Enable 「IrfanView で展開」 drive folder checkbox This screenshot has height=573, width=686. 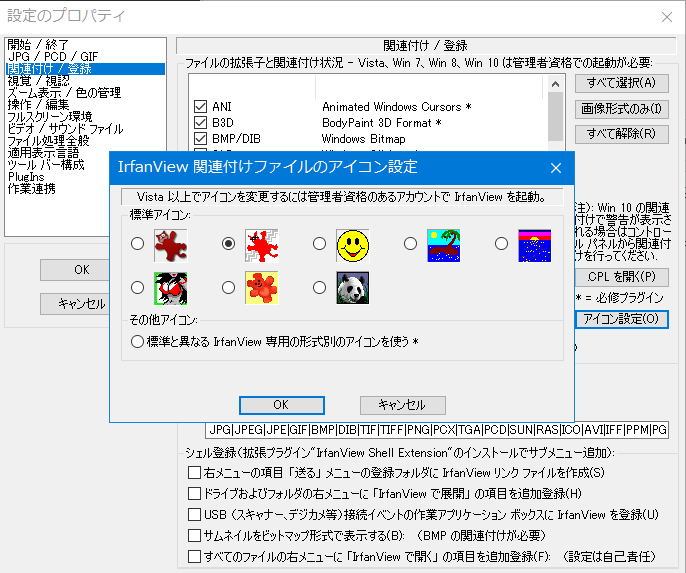tap(194, 493)
